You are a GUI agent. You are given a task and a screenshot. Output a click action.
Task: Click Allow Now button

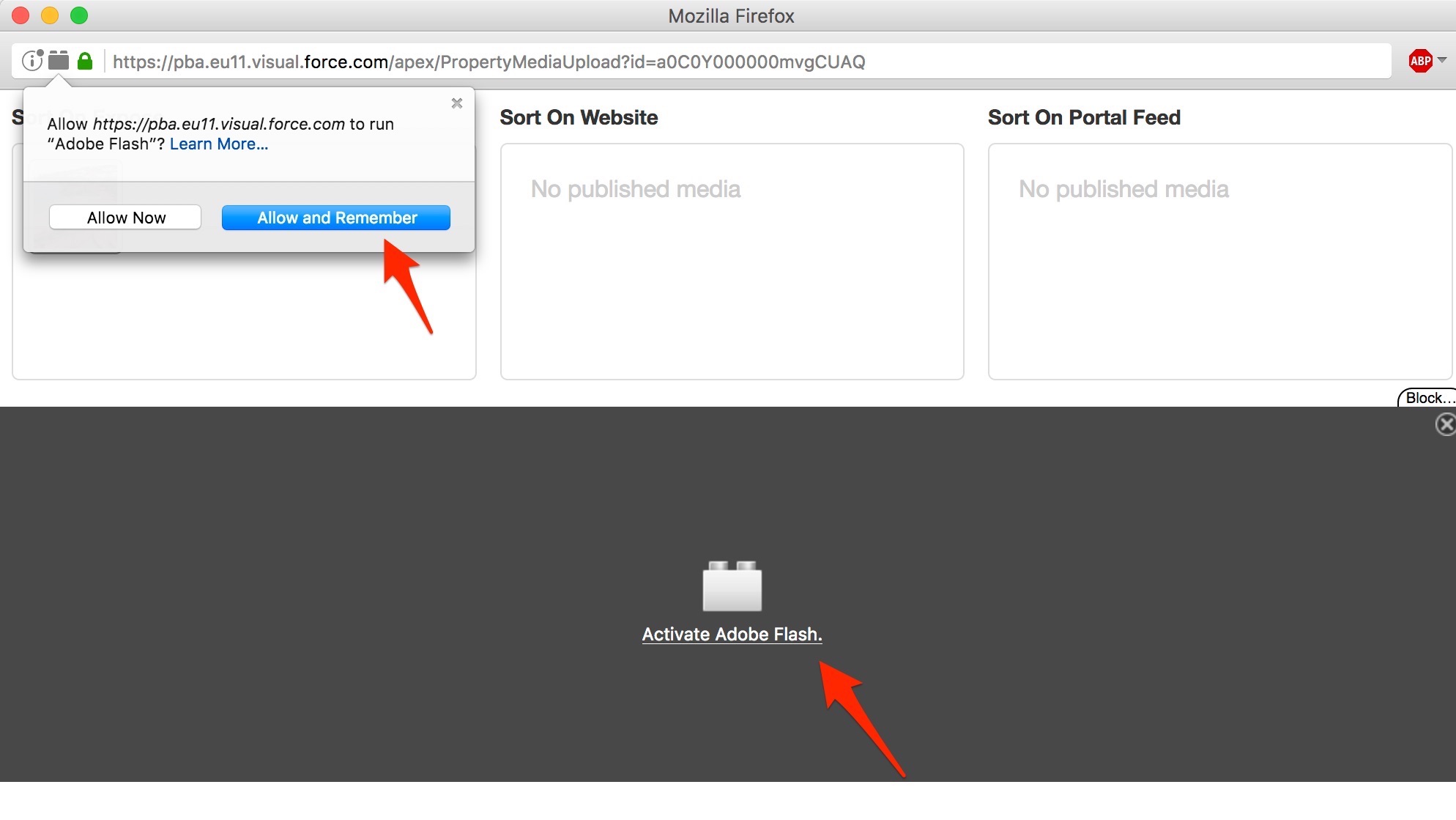click(125, 217)
